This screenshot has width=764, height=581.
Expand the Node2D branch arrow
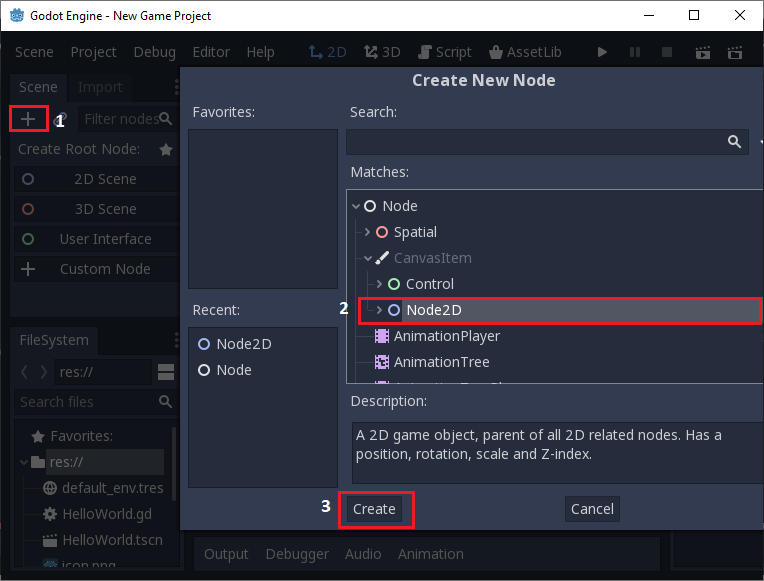tap(379, 310)
